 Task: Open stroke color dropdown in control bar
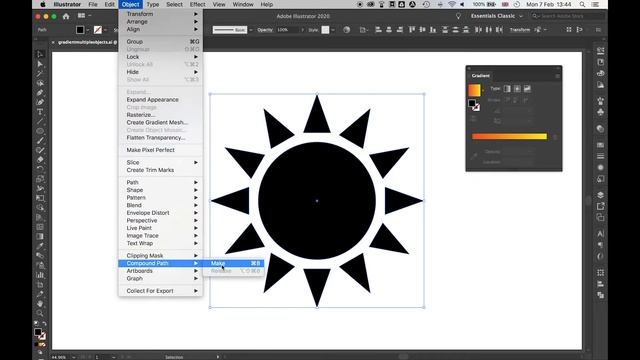tap(106, 30)
